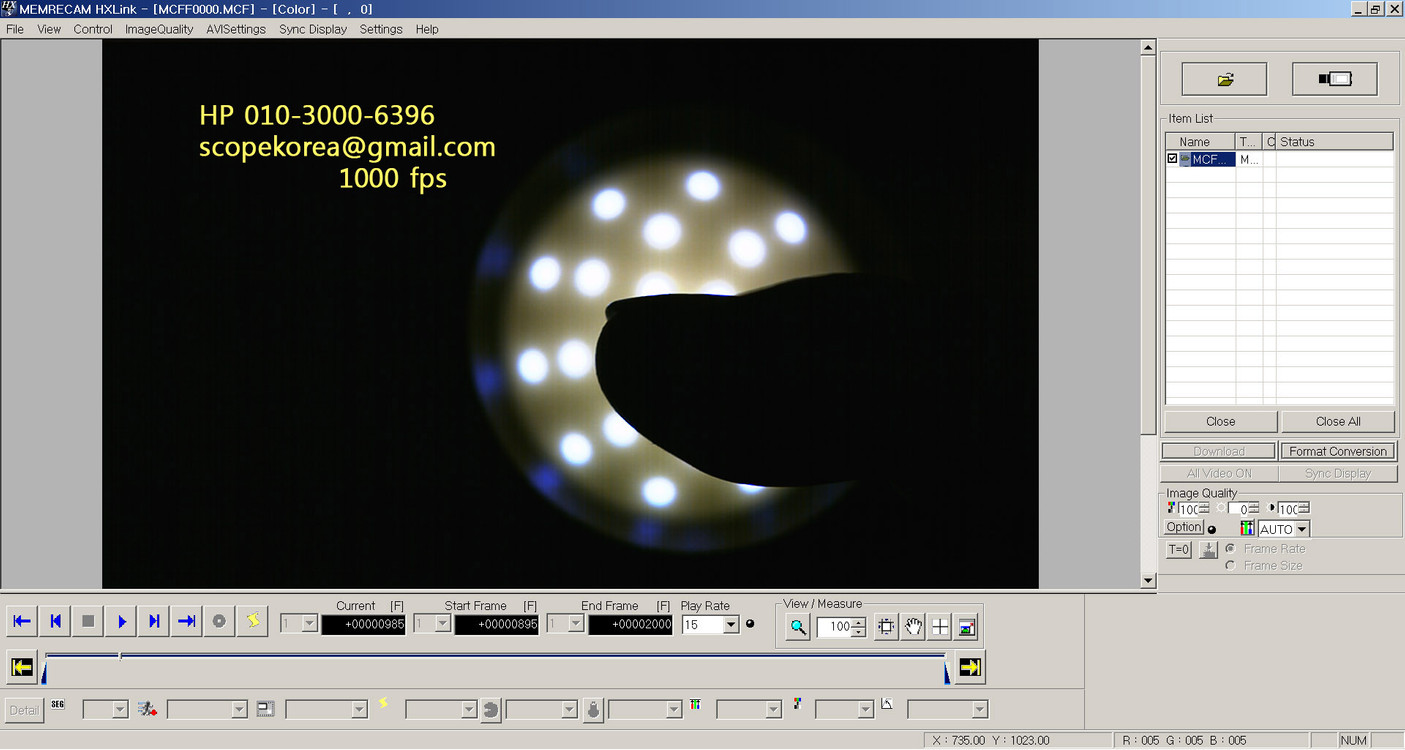The height and width of the screenshot is (750, 1405).
Task: Open the image adjustment icon in View/Measure
Action: tap(966, 627)
